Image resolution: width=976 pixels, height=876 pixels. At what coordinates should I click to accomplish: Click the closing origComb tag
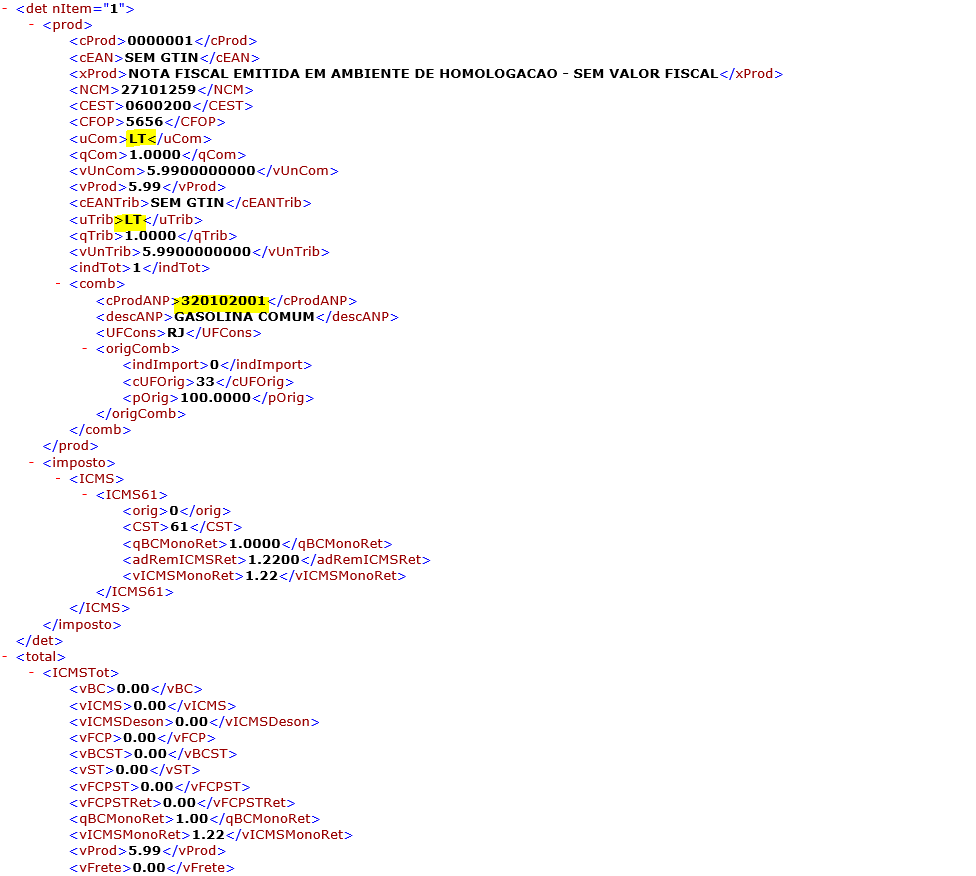pos(141,414)
